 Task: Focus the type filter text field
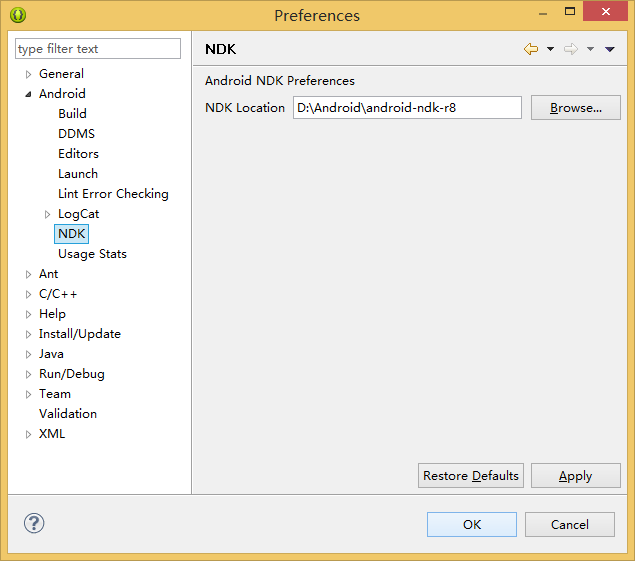tap(98, 49)
